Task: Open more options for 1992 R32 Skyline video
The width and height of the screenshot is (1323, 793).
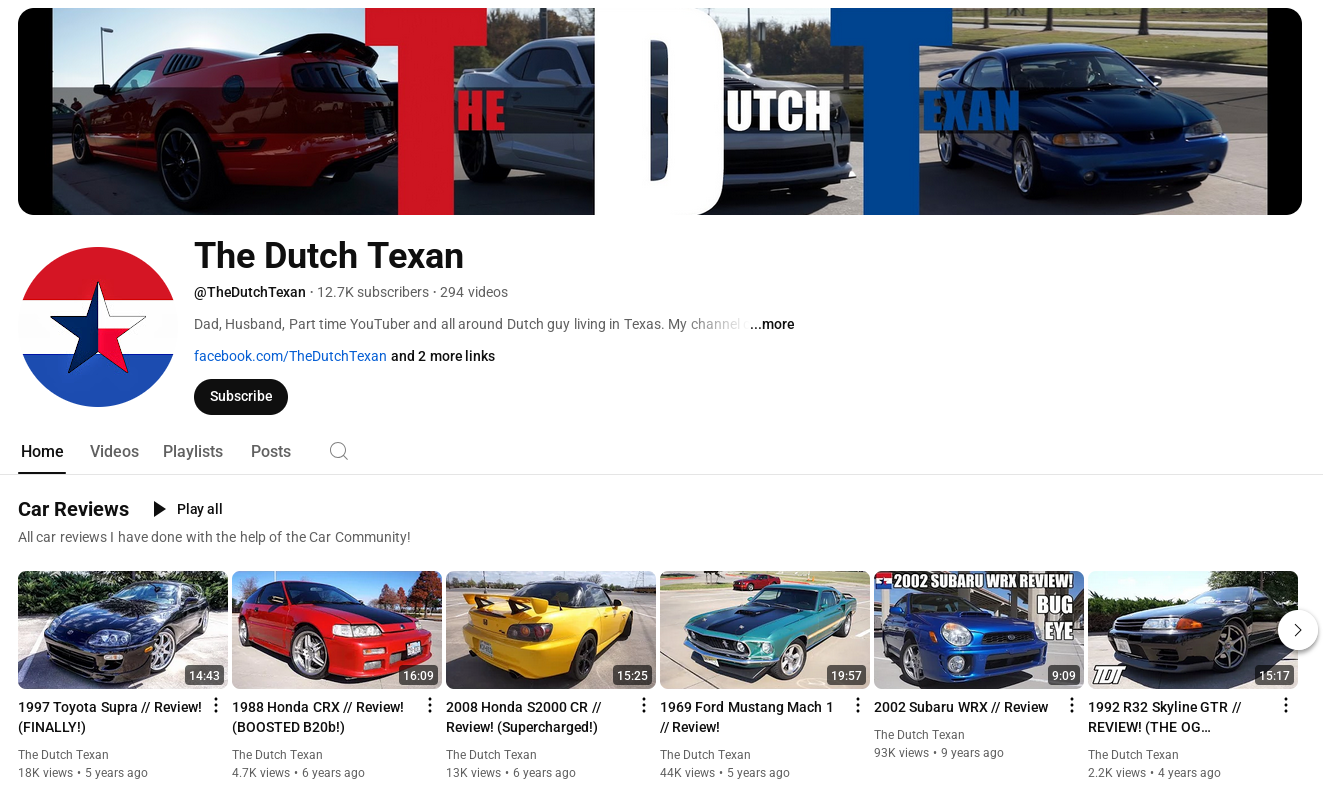Action: 1286,706
